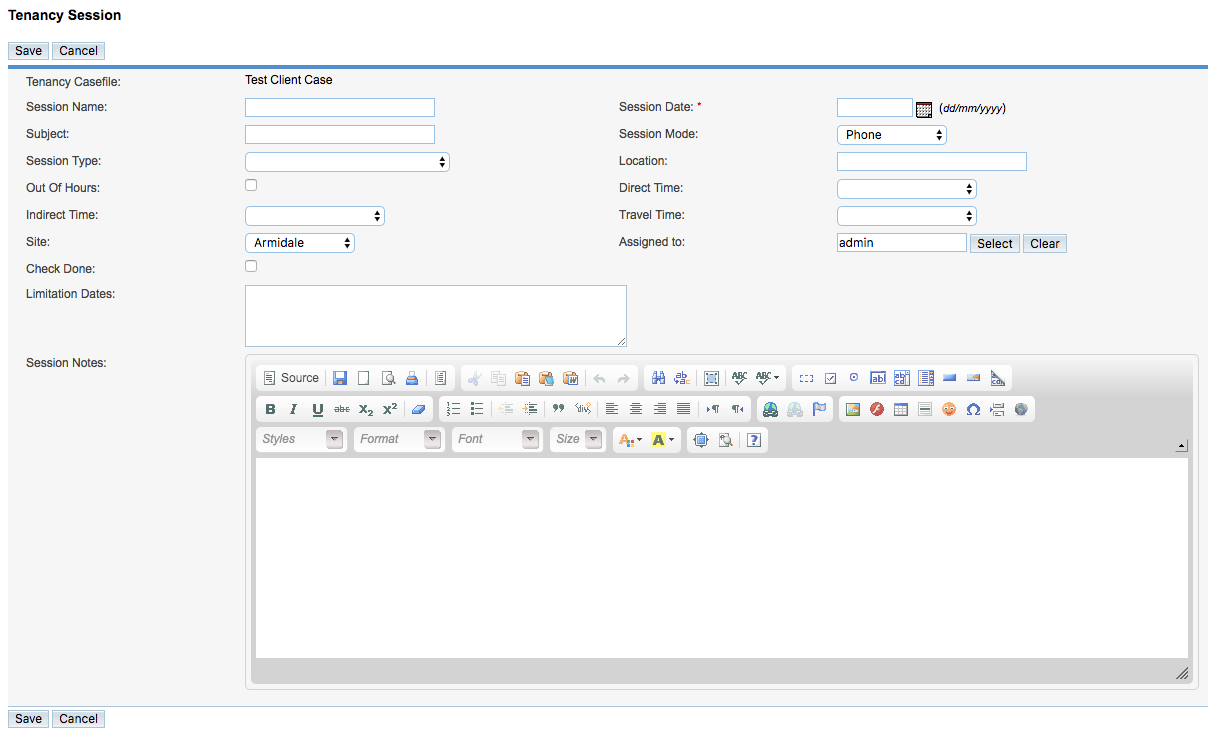Click the Select All icon

click(x=711, y=378)
